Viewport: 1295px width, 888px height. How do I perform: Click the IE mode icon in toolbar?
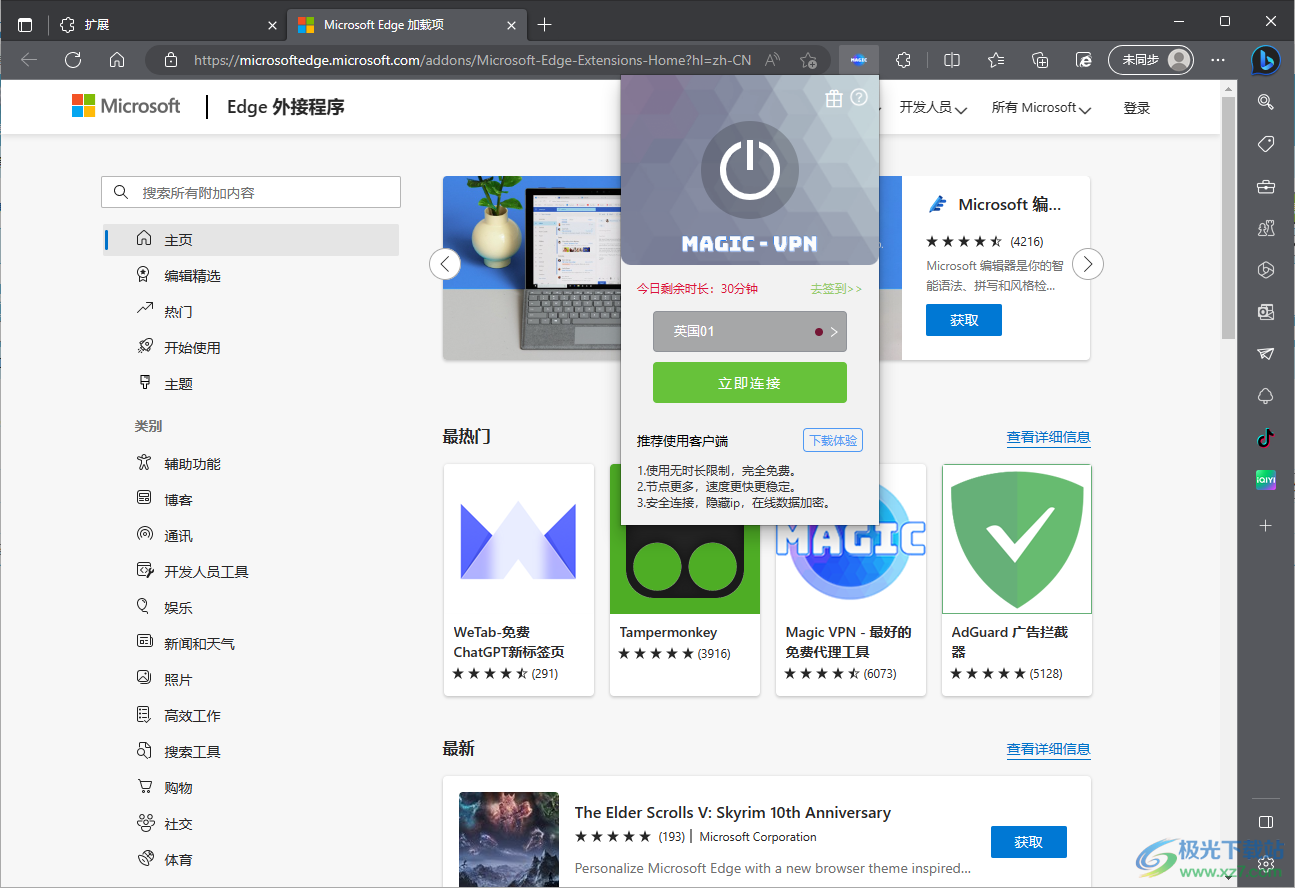tap(1084, 60)
